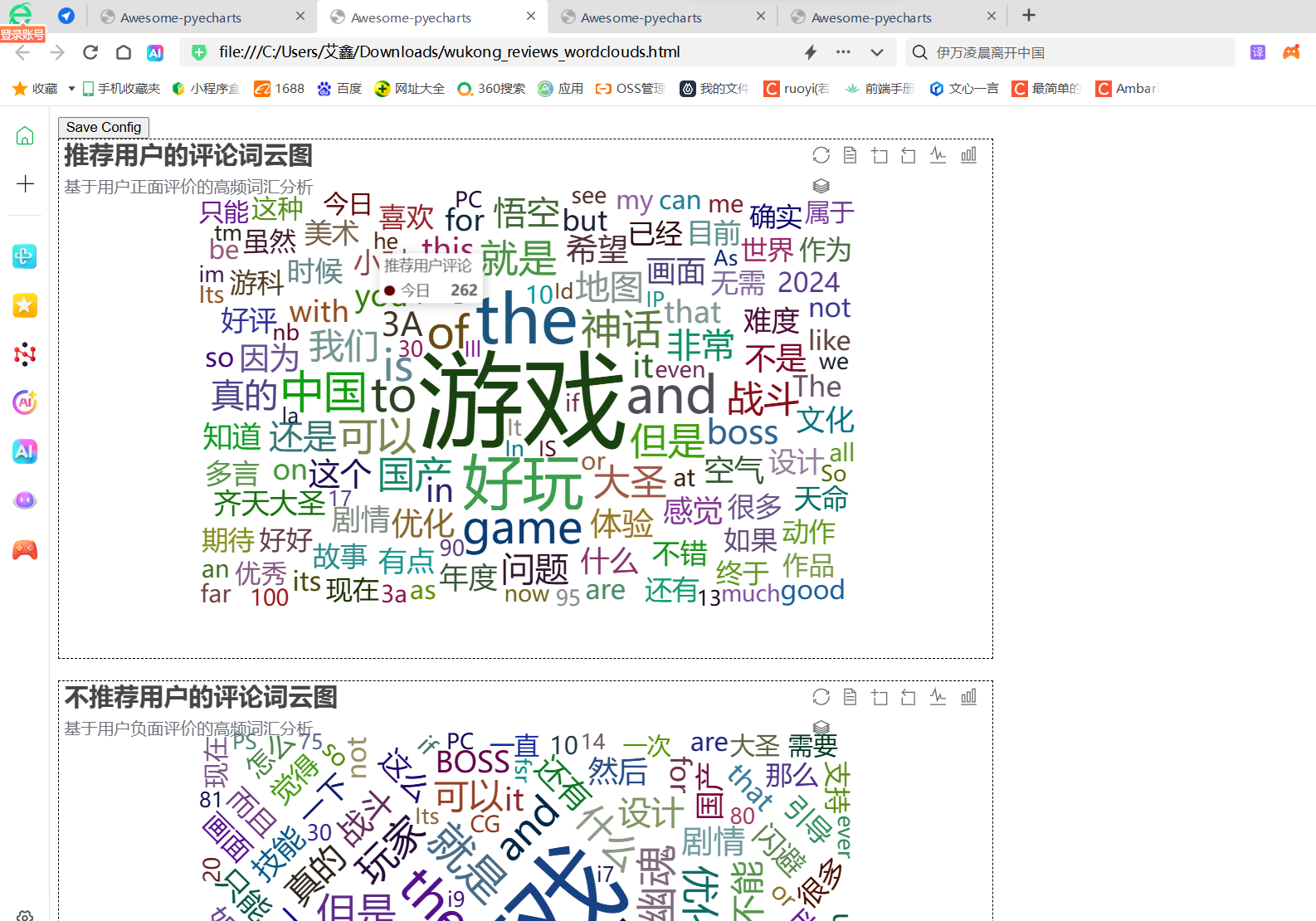Click the search box with 伊万凌晨离开中国
This screenshot has height=921, width=1316.
(x=1070, y=52)
